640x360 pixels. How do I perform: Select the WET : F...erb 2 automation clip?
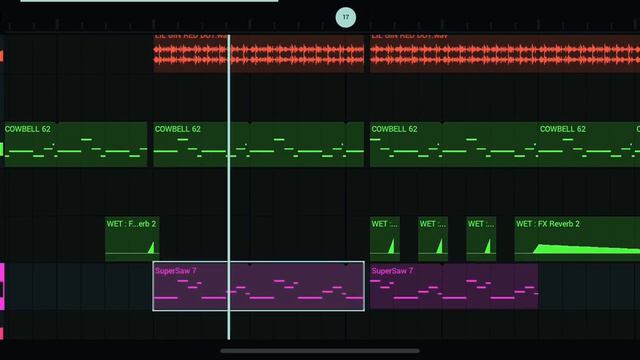tap(132, 239)
